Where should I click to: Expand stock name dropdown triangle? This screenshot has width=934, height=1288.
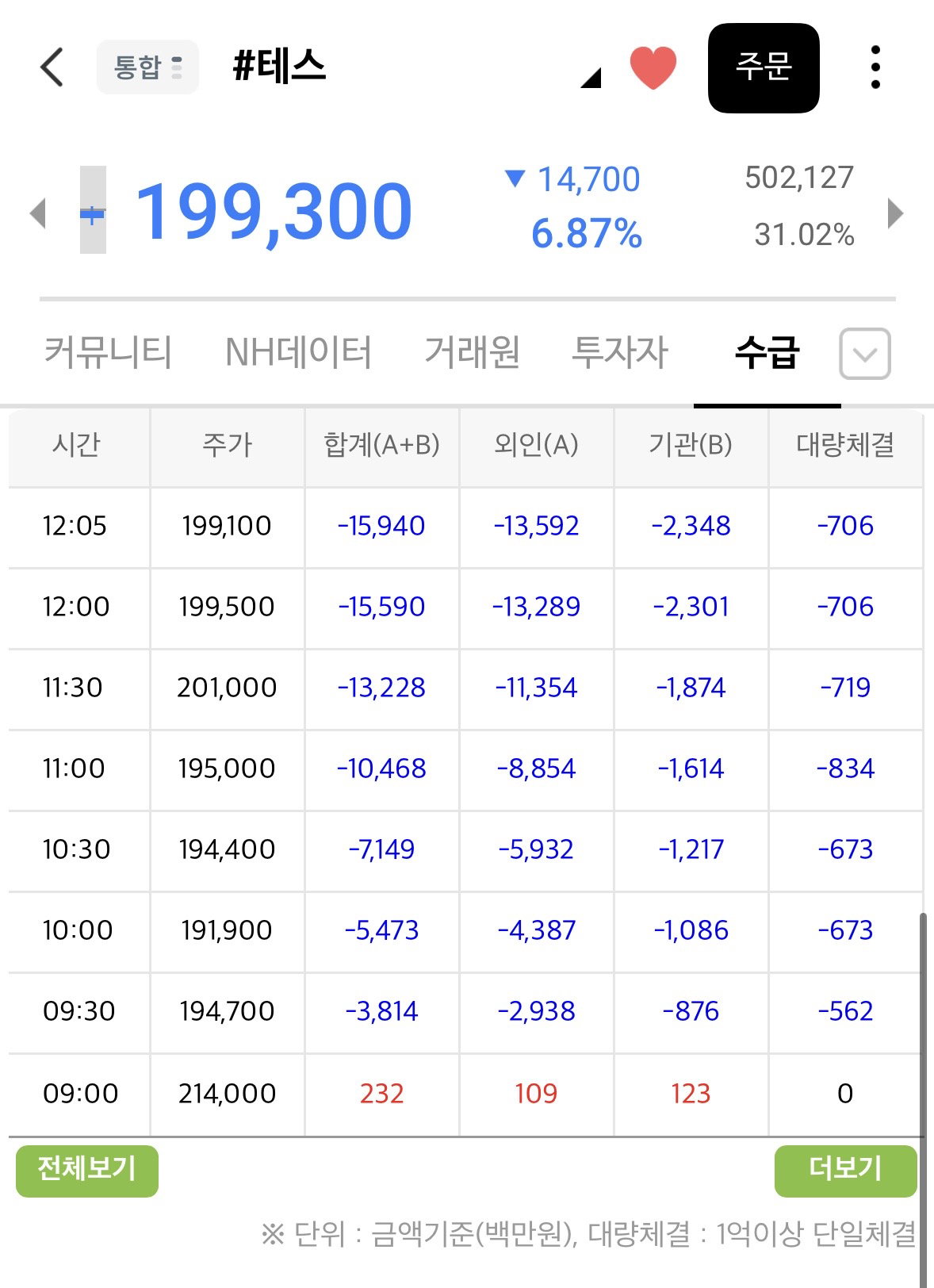coord(591,77)
